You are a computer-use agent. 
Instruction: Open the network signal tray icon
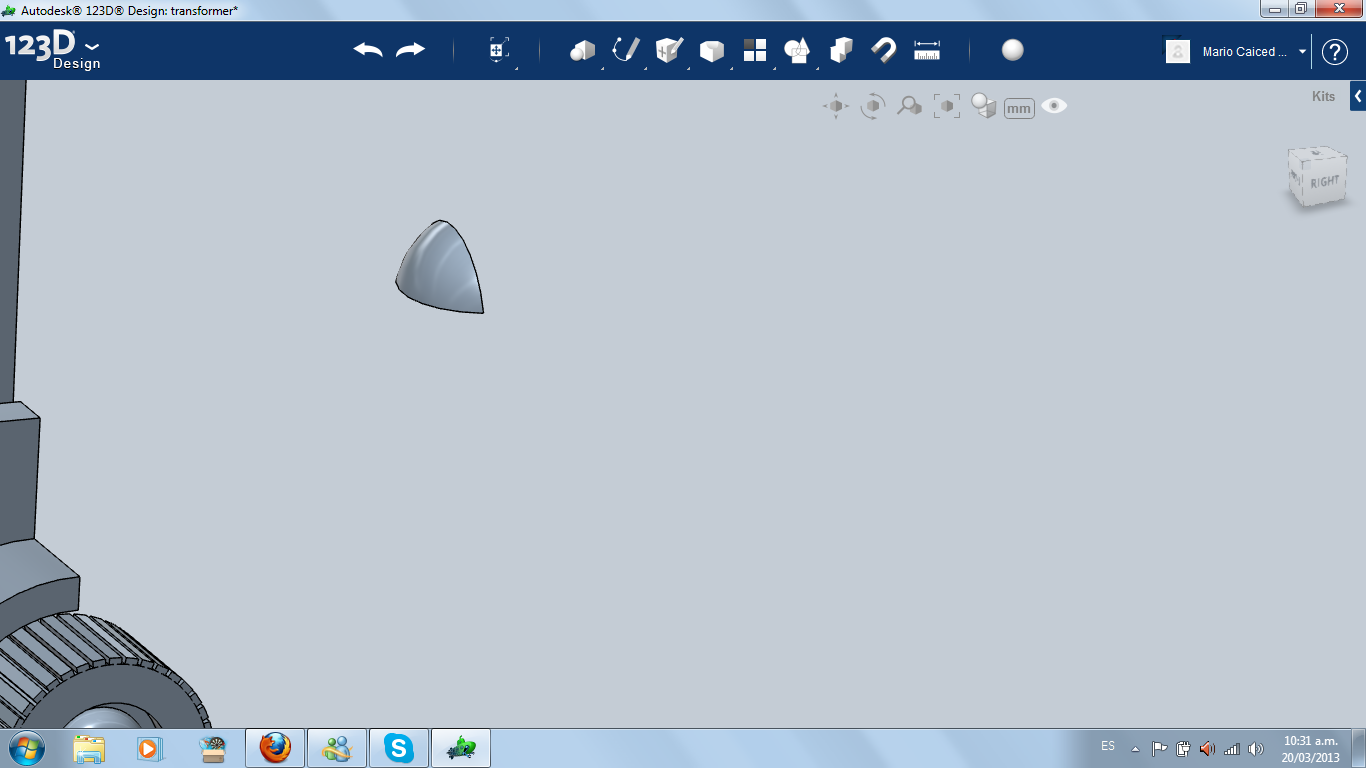pyautogui.click(x=1231, y=748)
